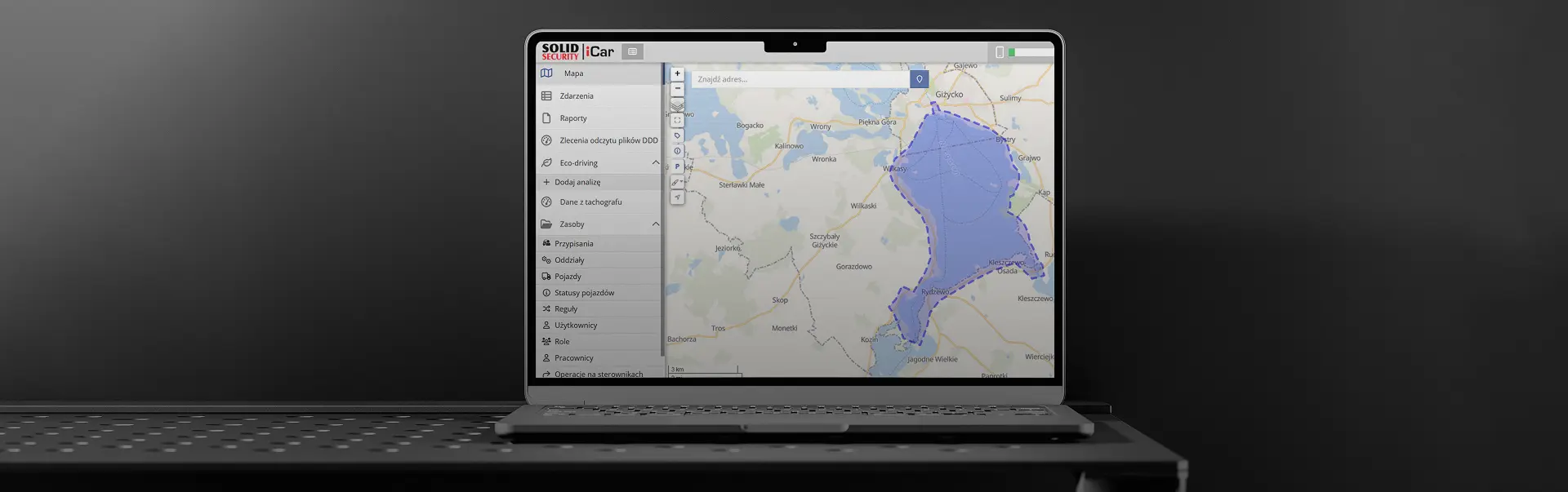Screen dimensions: 1568x492
Task: Click the blue geofence area on map
Action: 964,212
